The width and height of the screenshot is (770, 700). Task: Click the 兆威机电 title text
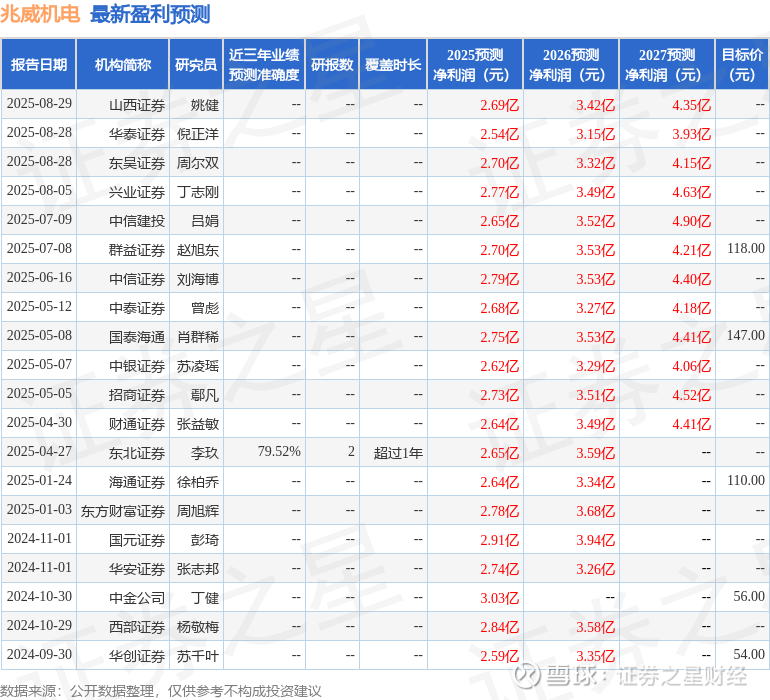pos(40,14)
